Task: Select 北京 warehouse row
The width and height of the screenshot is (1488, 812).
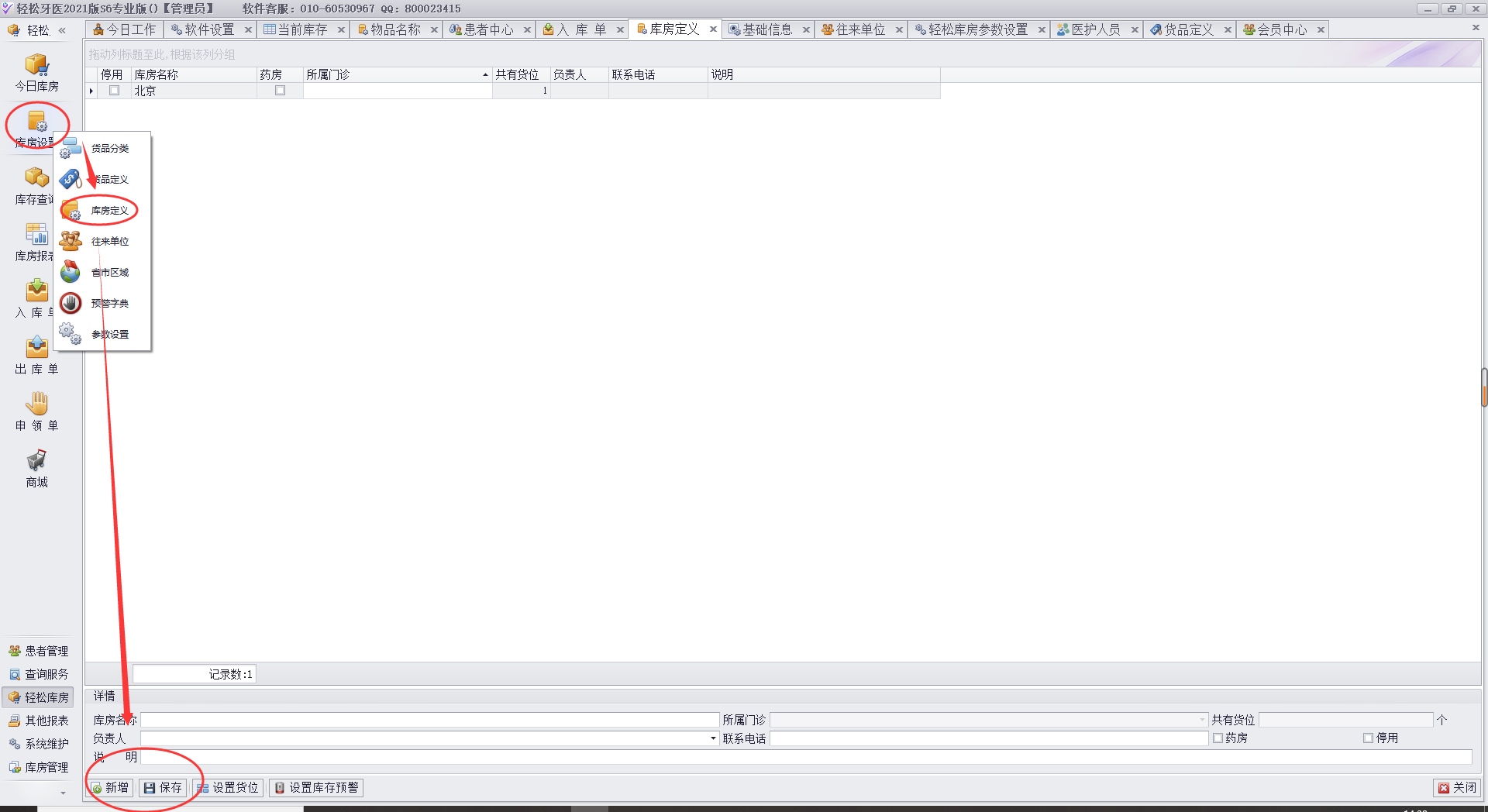Action: click(512, 91)
